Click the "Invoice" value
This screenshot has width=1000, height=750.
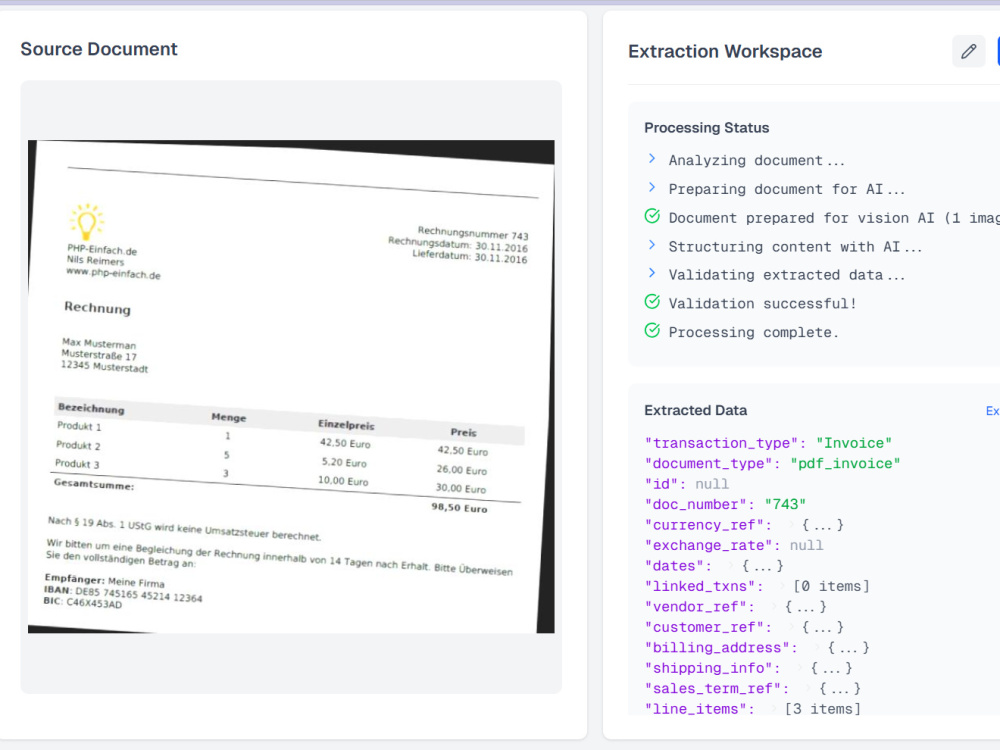pos(853,443)
